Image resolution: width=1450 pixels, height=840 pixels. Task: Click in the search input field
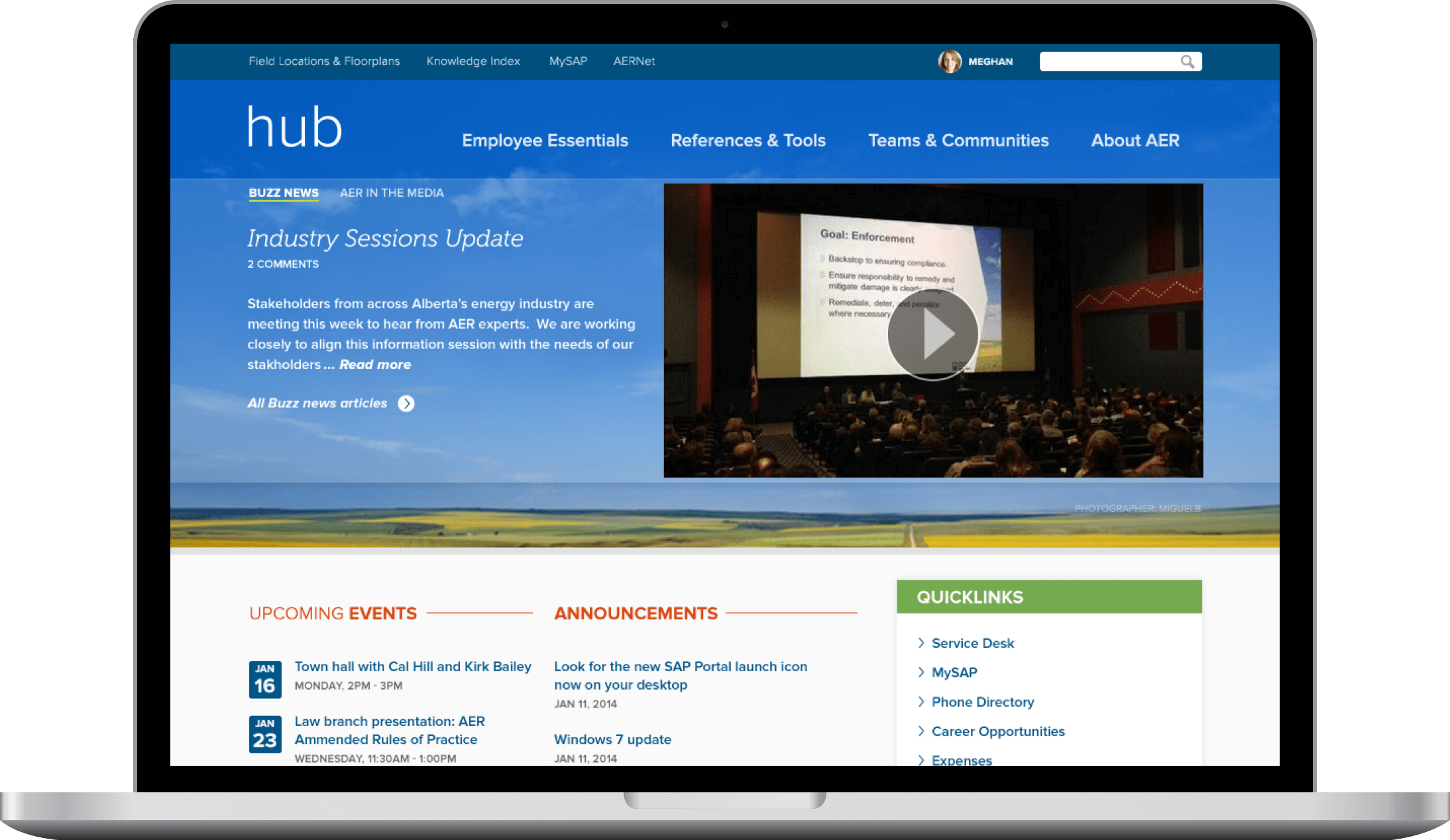click(x=1107, y=62)
